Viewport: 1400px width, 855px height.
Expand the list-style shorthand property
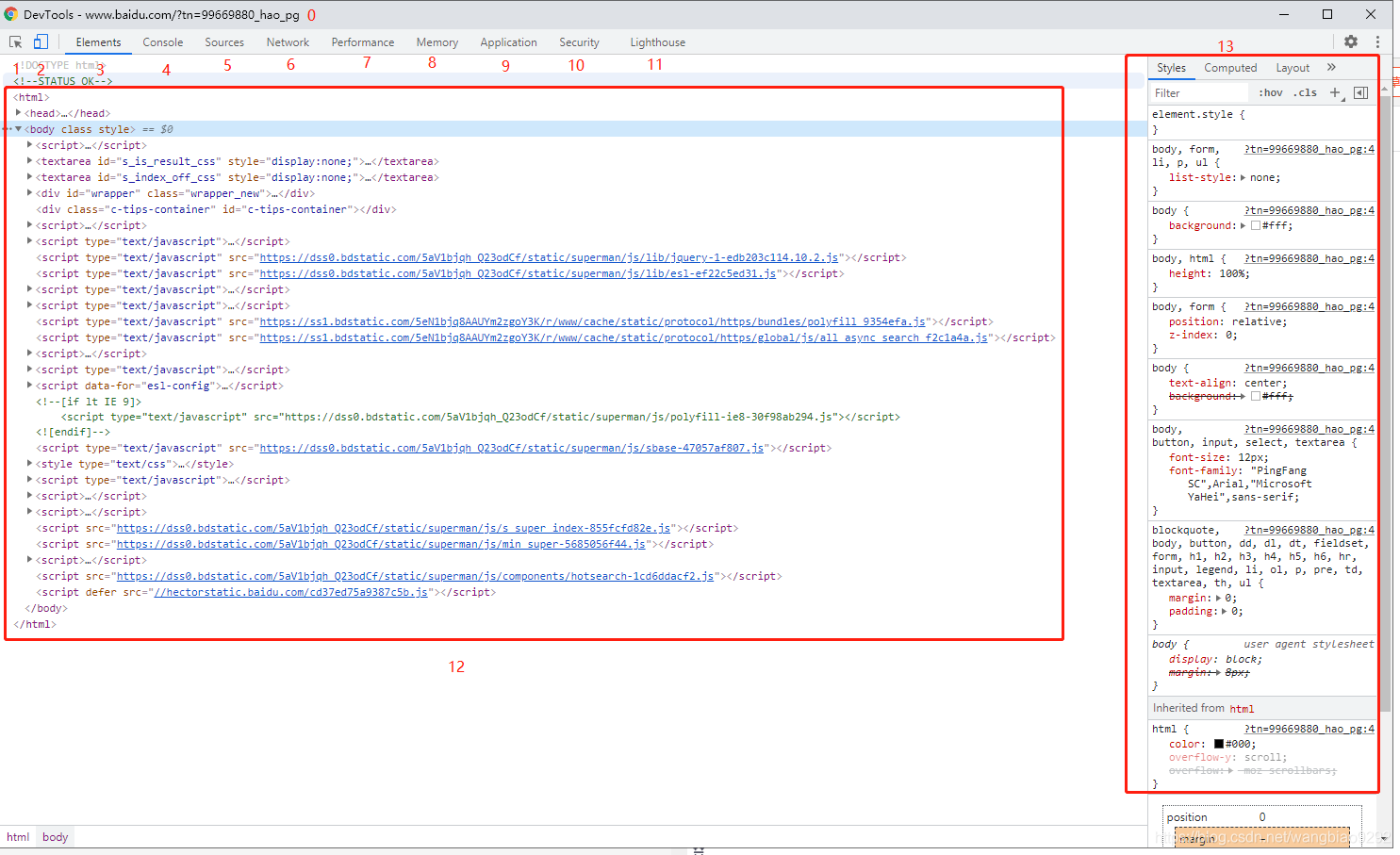point(1243,177)
